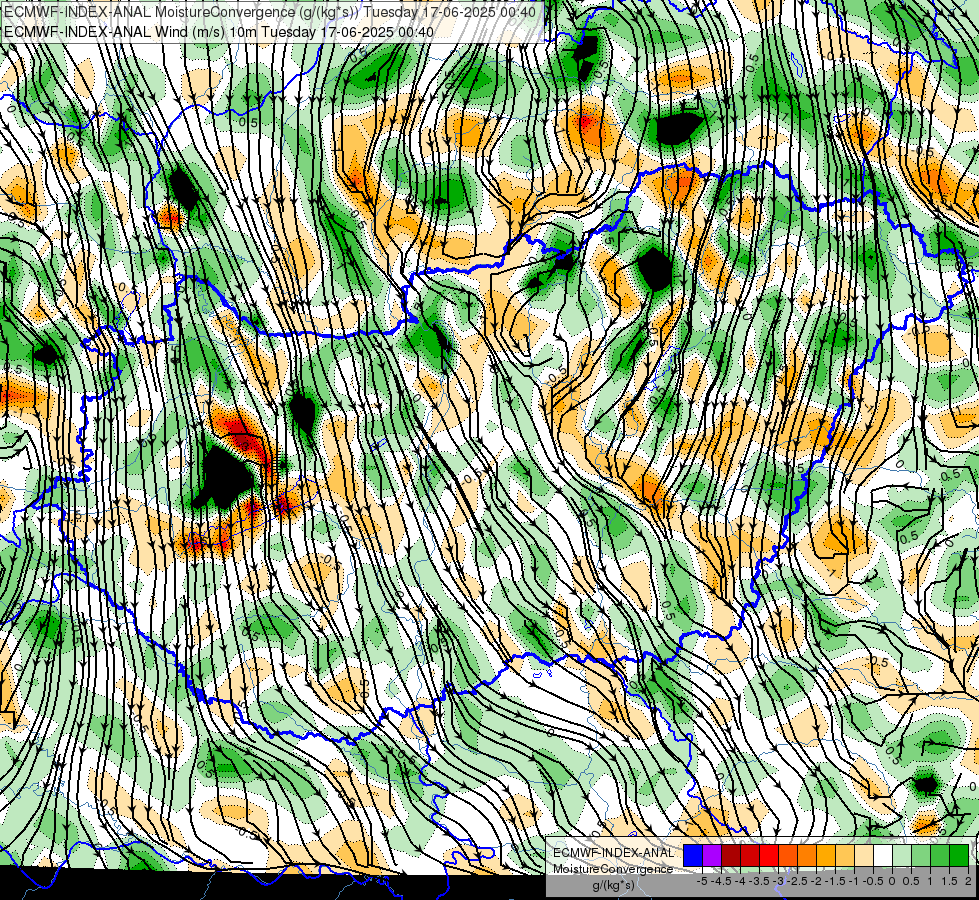Click the -0.5 tick label in legend scale

tap(873, 881)
